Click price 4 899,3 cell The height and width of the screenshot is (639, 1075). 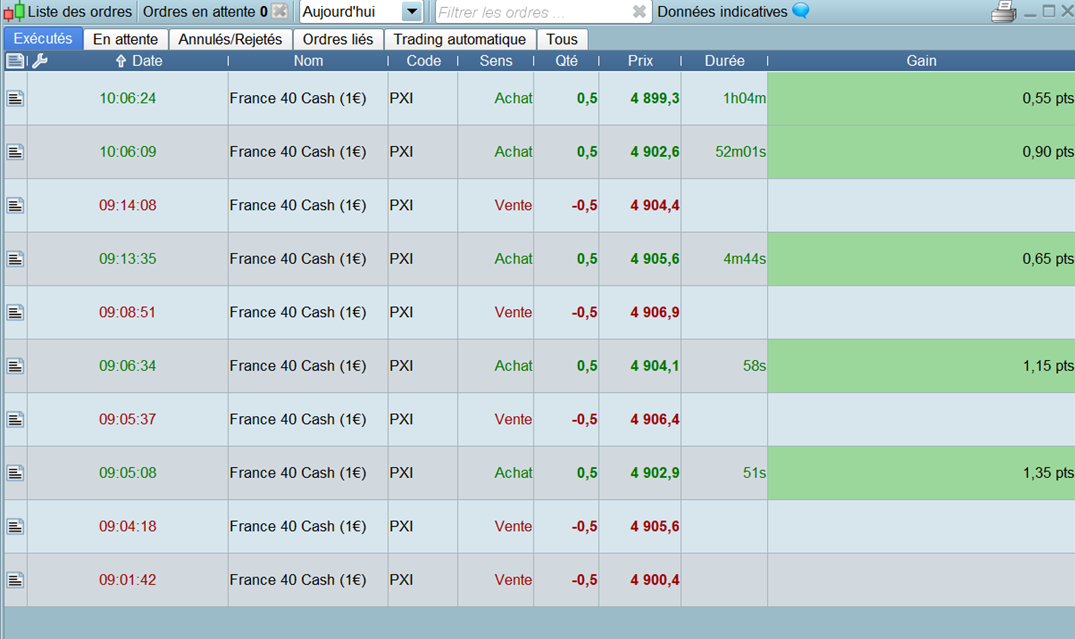[640, 99]
